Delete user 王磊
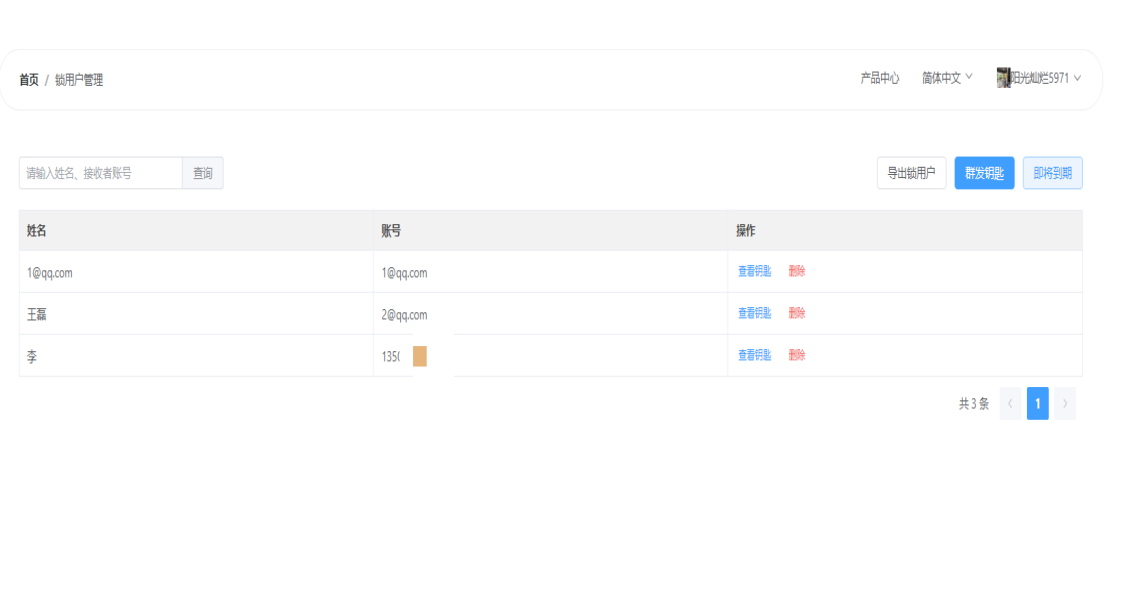 (797, 313)
